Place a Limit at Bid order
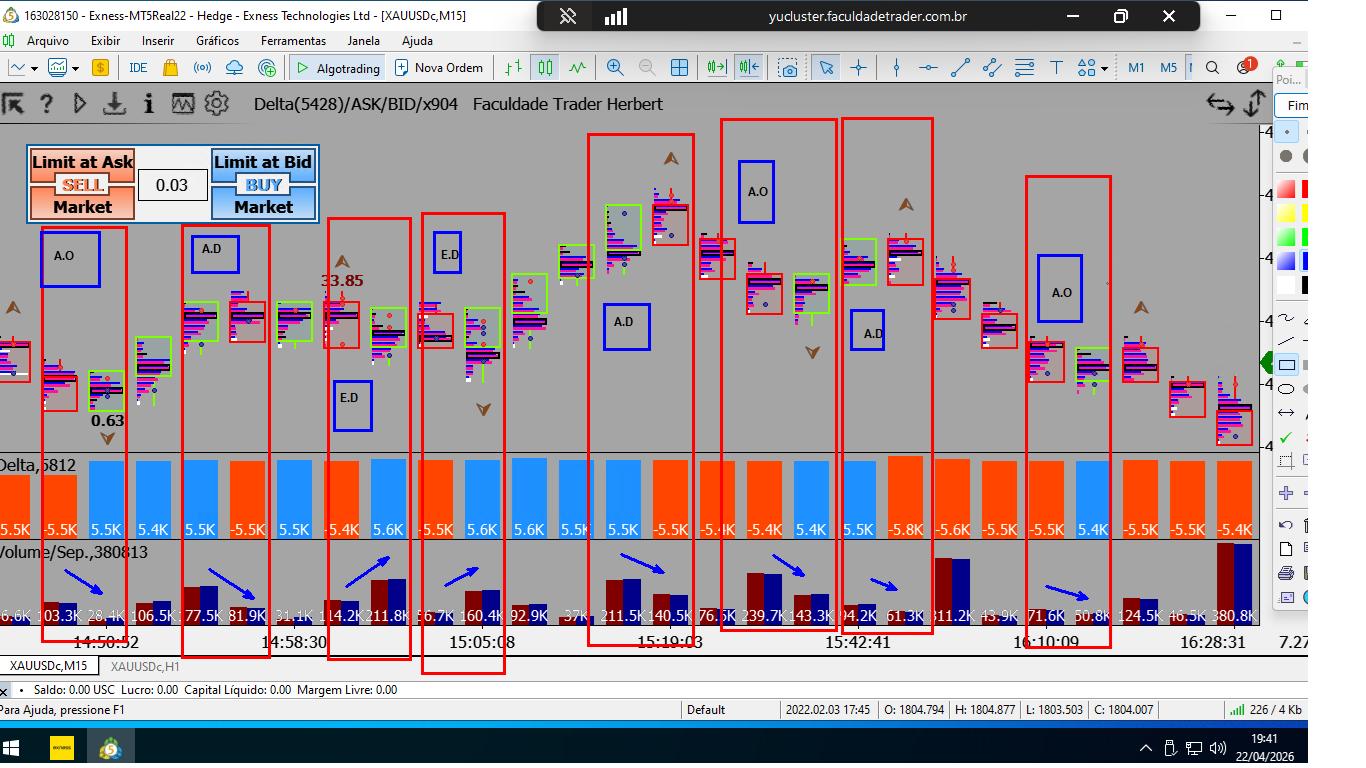Screen dimensions: 1366x768 (263, 162)
